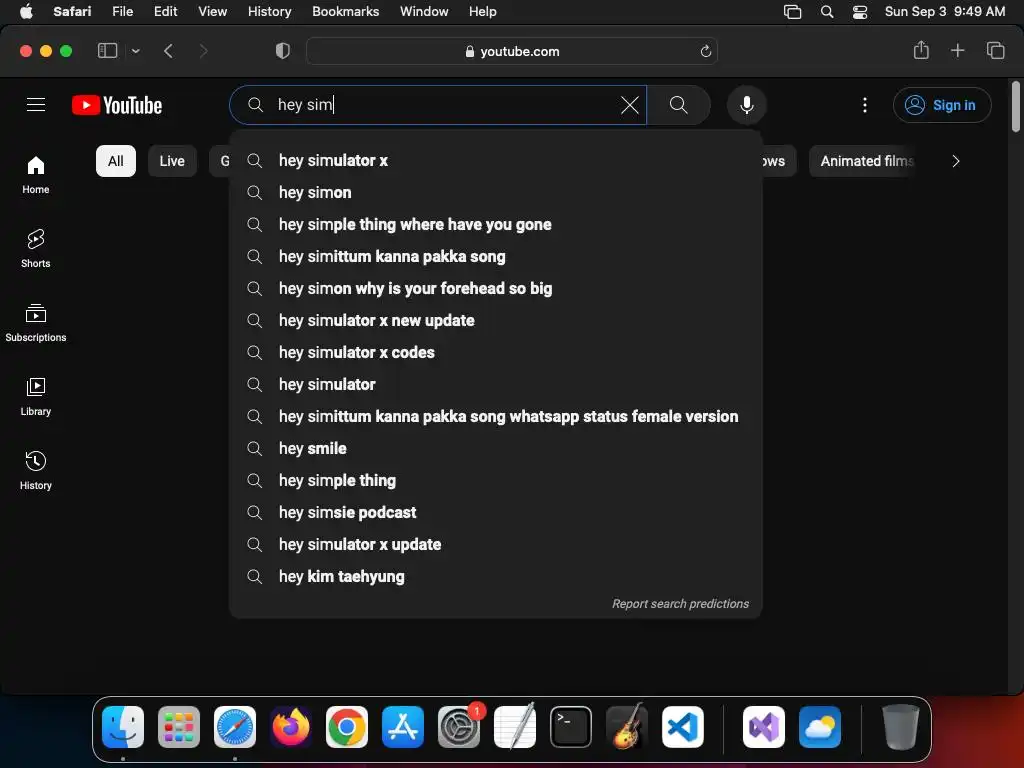Image resolution: width=1024 pixels, height=768 pixels.
Task: Choose 'hey simulator x codes'
Action: (495, 353)
